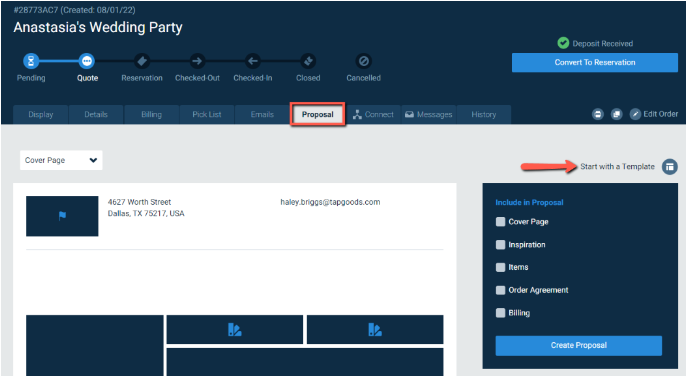
Task: Click the second swatch image placeholder icon
Action: tap(375, 329)
